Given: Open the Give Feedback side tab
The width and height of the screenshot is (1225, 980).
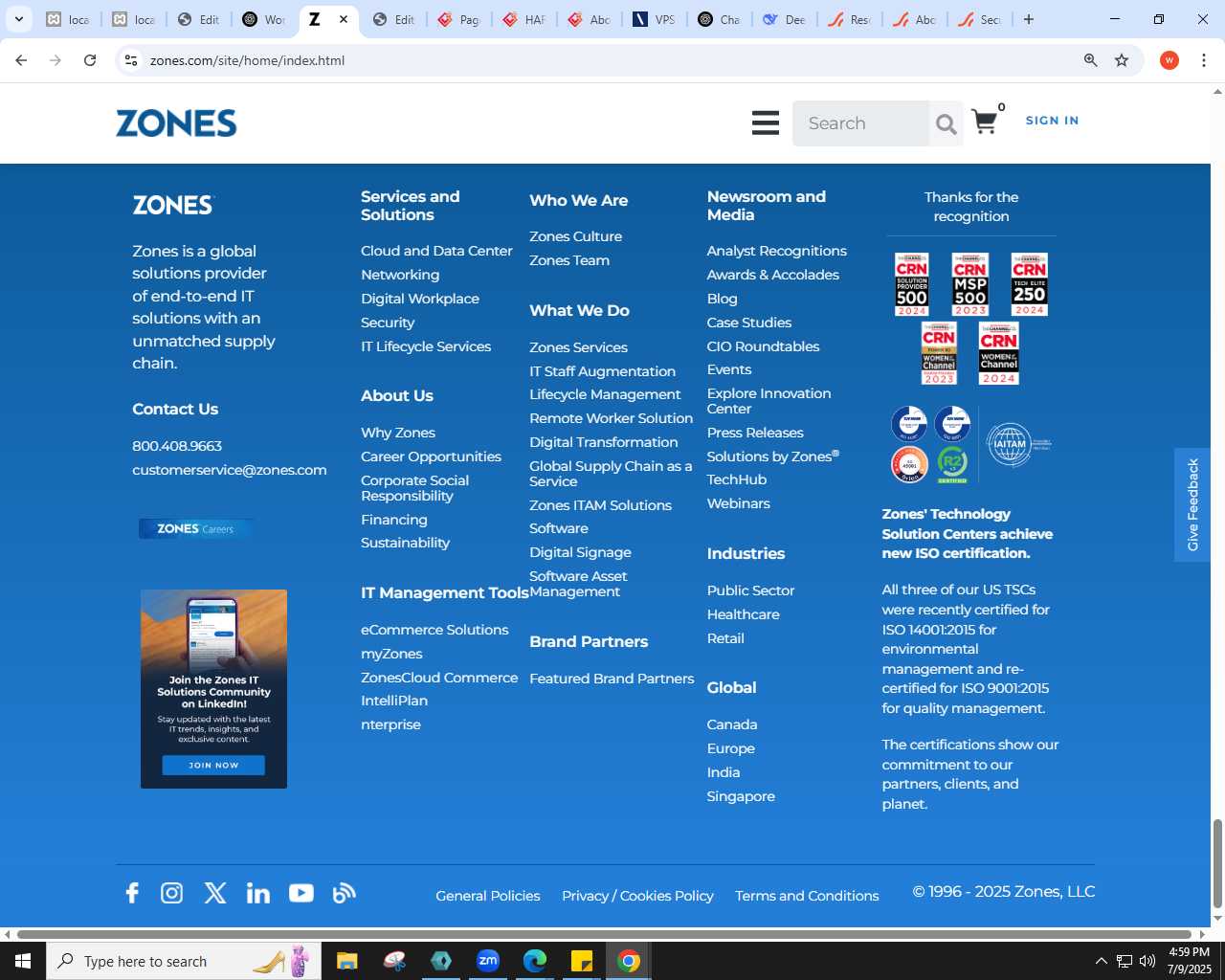Looking at the screenshot, I should click(1192, 504).
